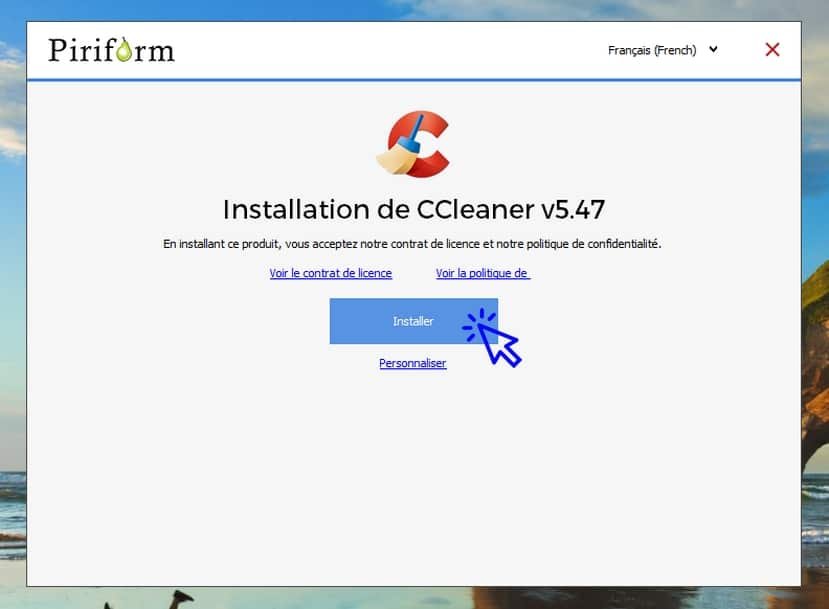Click the "En installant ce produit" notice text

click(412, 244)
